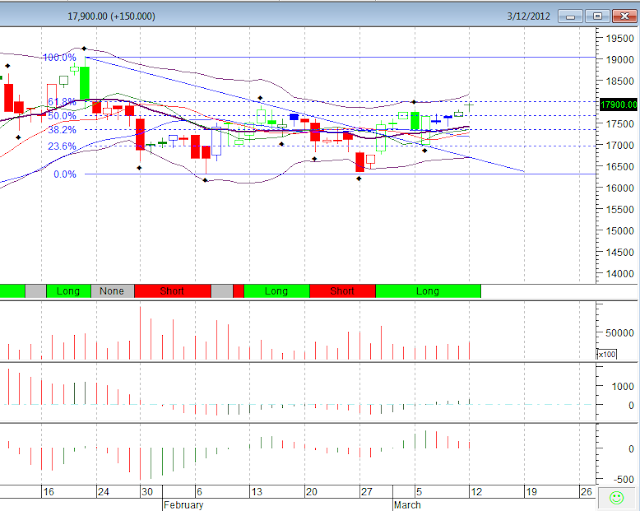Select the green Long segment near February 13

(276, 291)
